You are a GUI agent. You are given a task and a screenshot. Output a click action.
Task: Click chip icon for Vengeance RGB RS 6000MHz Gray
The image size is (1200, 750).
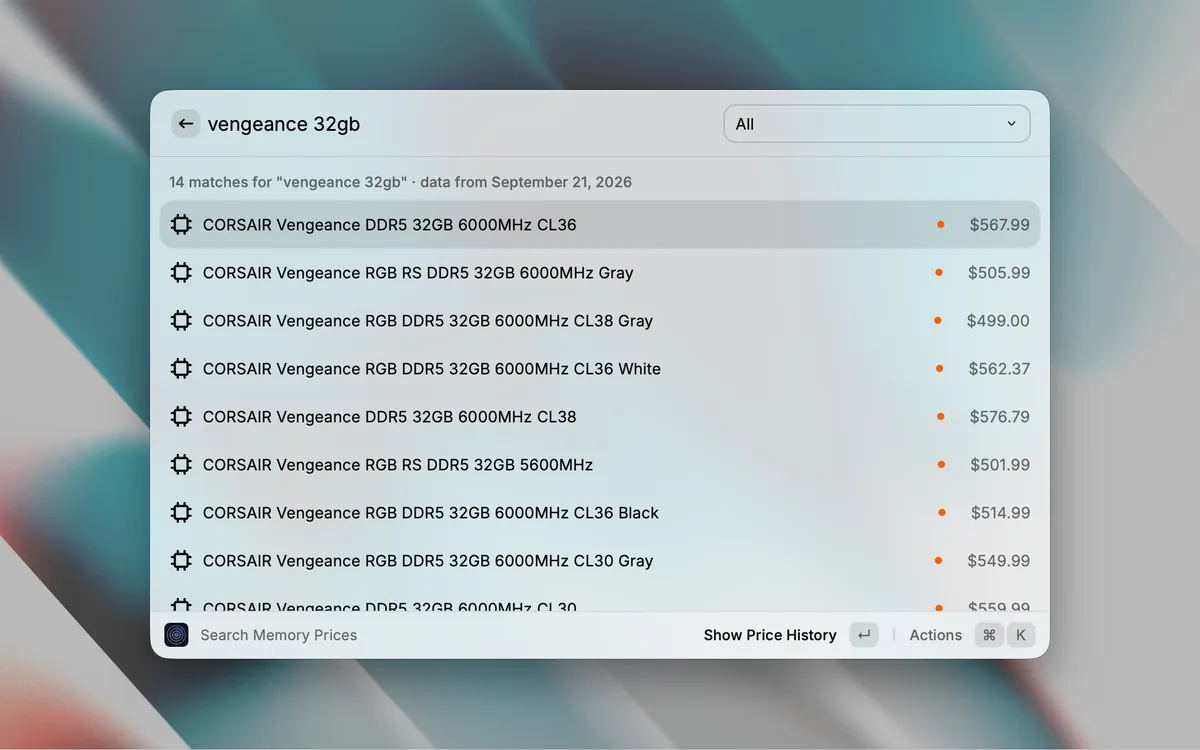[181, 273]
